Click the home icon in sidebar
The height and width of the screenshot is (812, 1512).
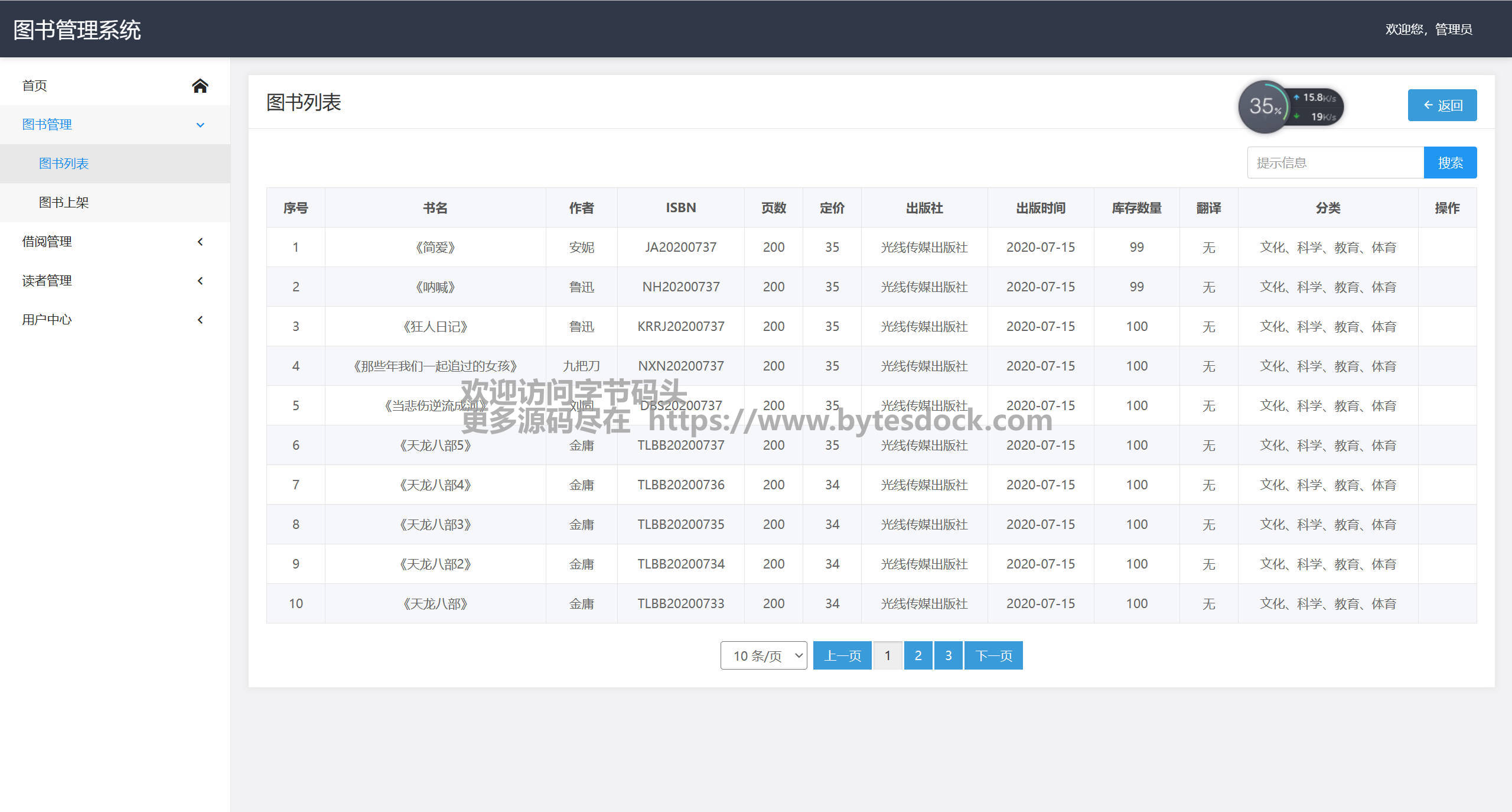point(200,86)
